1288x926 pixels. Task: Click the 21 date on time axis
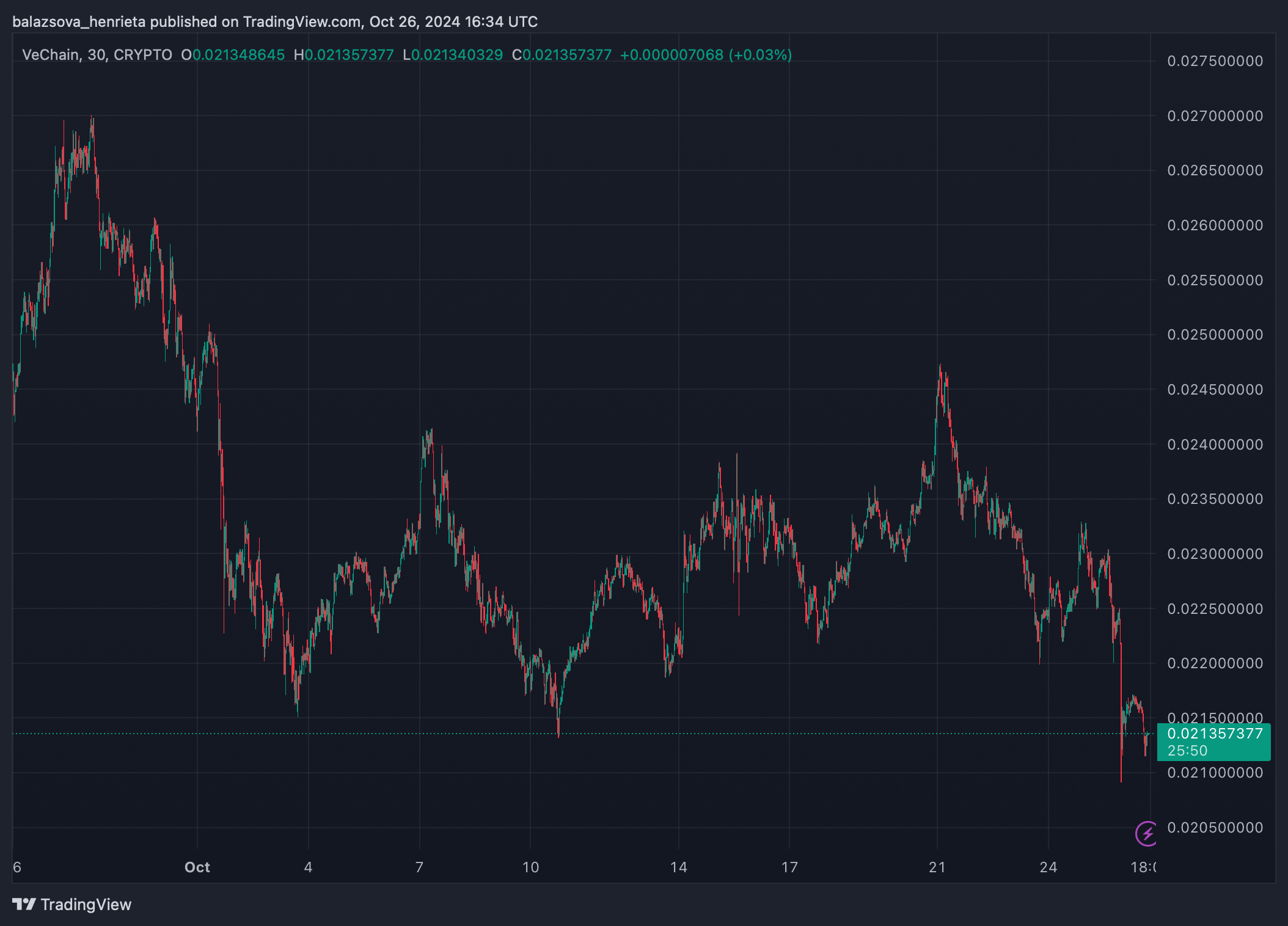click(937, 867)
